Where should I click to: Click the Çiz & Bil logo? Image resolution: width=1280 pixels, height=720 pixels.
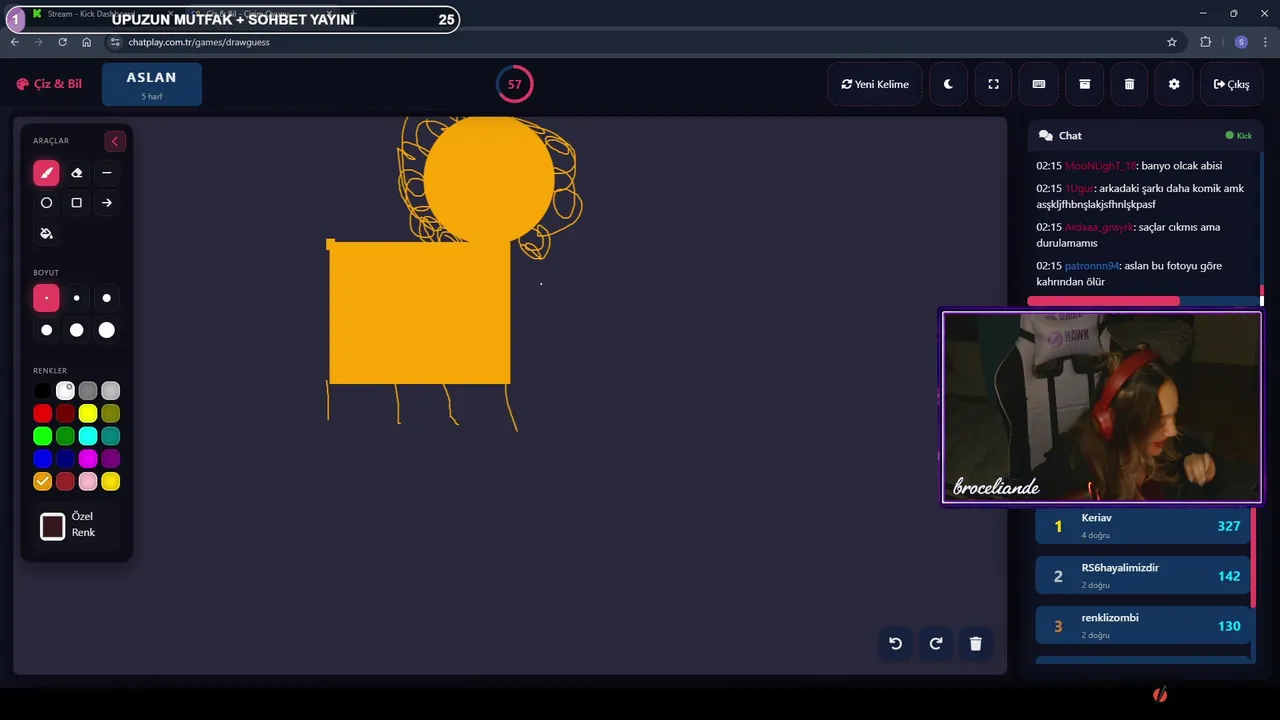(49, 84)
